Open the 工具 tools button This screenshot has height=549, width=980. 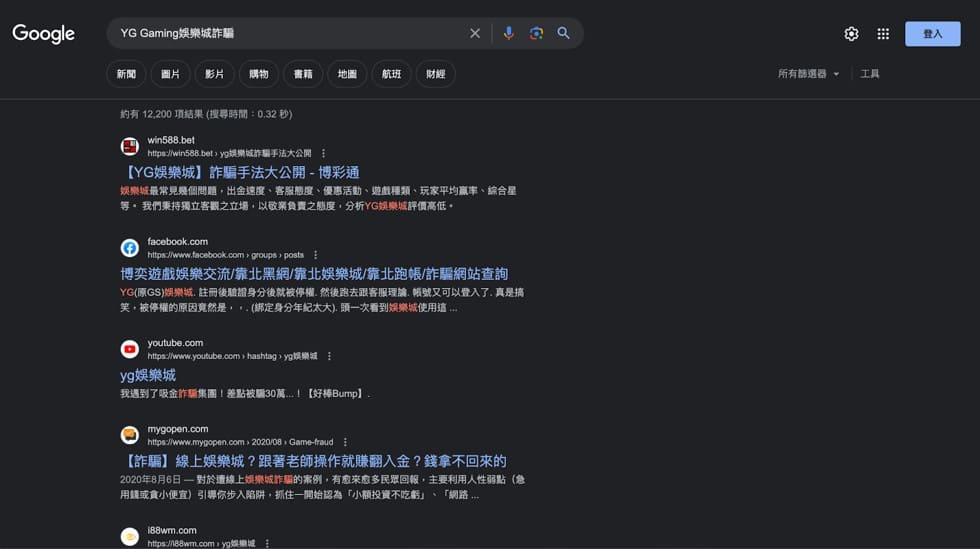tap(869, 74)
